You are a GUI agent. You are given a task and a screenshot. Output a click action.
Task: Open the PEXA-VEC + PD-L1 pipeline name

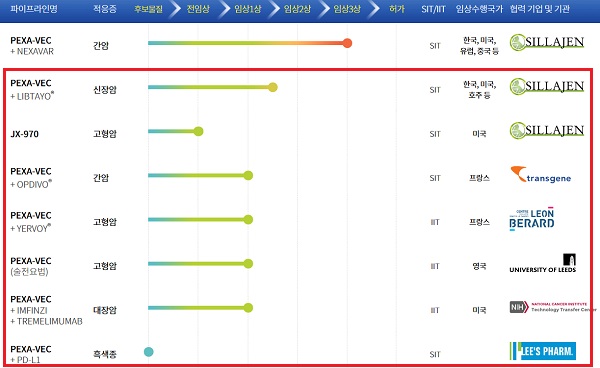(x=31, y=354)
